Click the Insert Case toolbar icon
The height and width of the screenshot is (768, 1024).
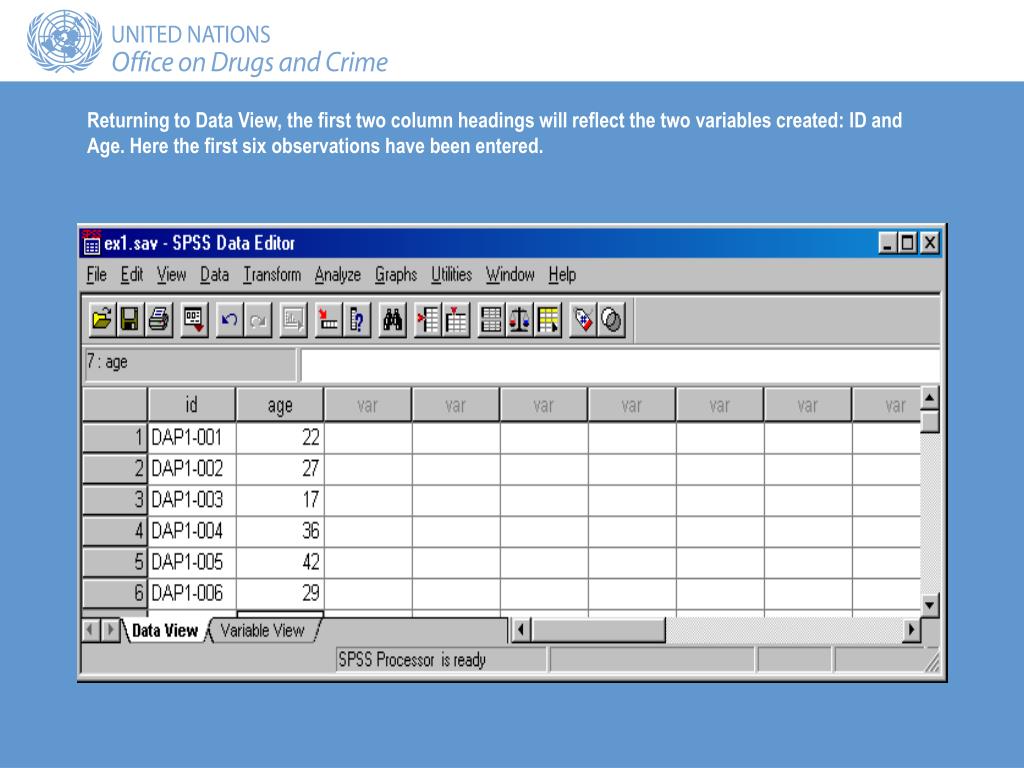pos(428,319)
